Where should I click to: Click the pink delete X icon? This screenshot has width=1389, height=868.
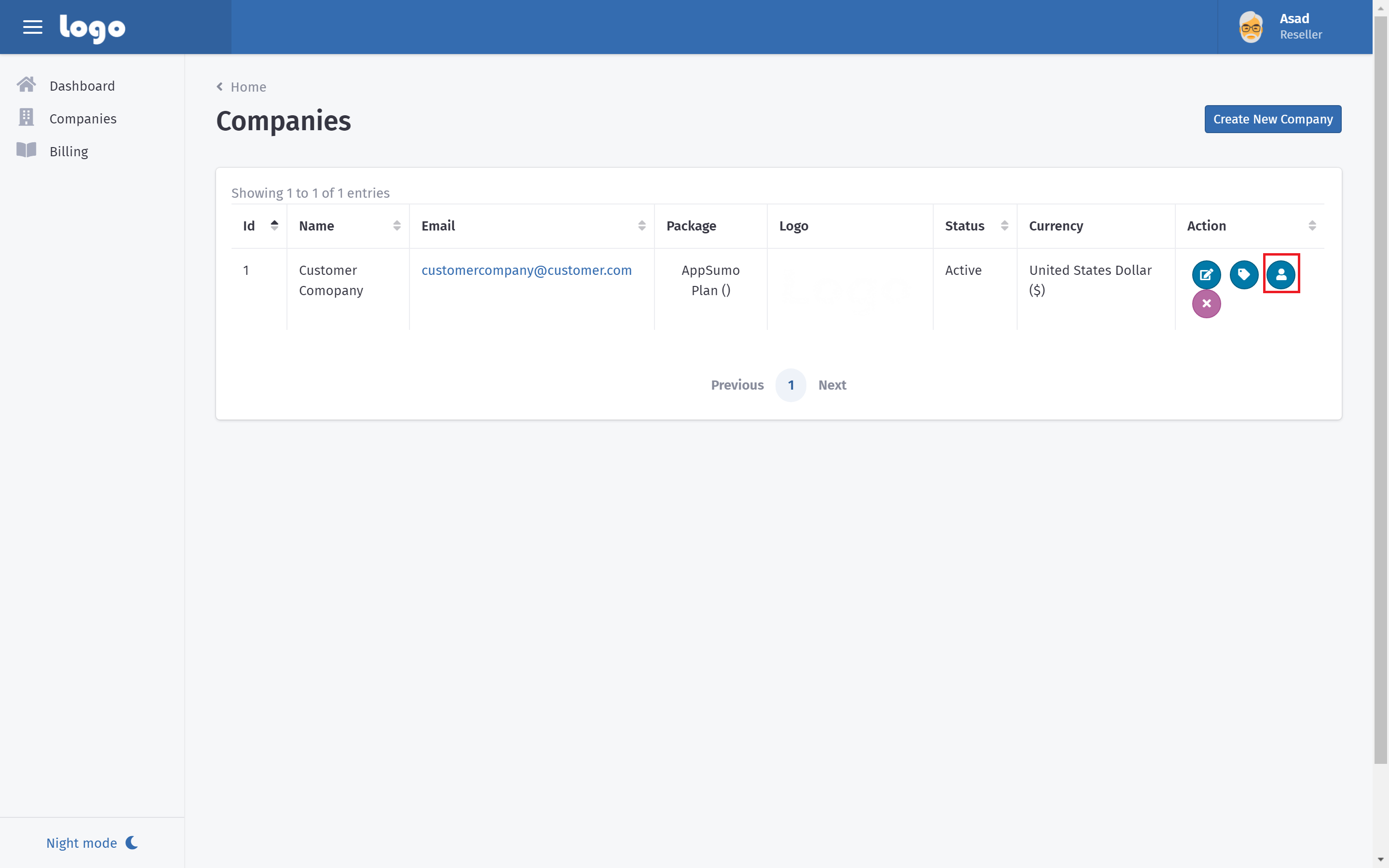(x=1206, y=304)
